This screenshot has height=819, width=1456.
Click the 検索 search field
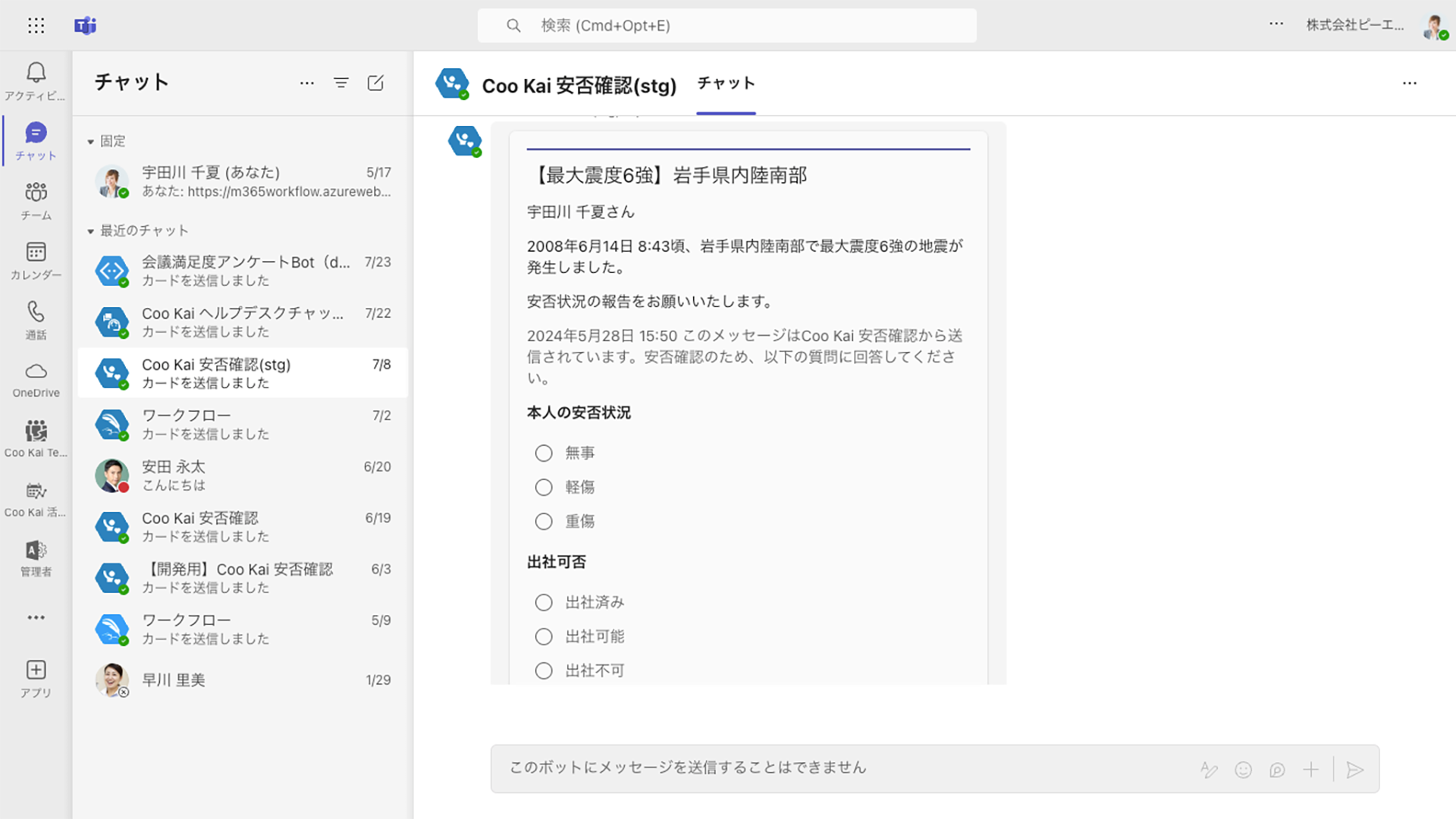(x=725, y=25)
